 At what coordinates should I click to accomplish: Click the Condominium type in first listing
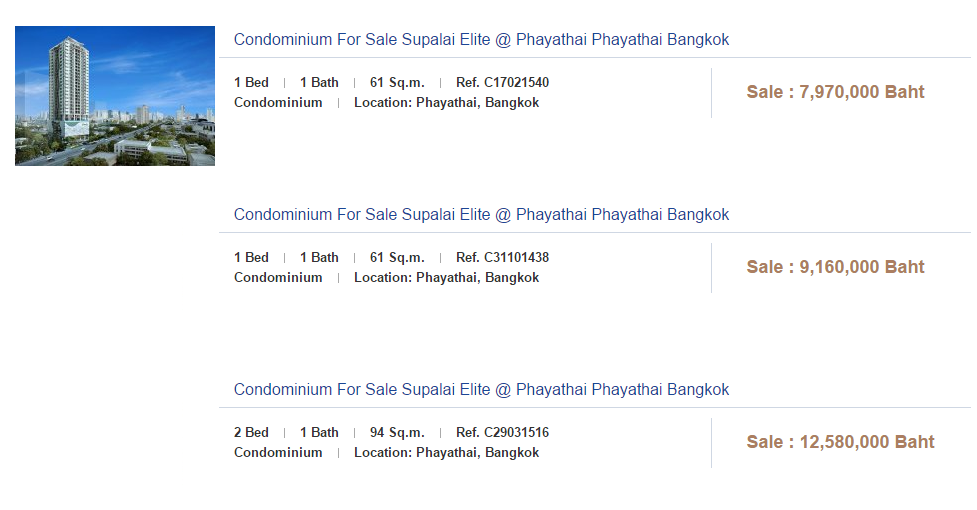(278, 103)
